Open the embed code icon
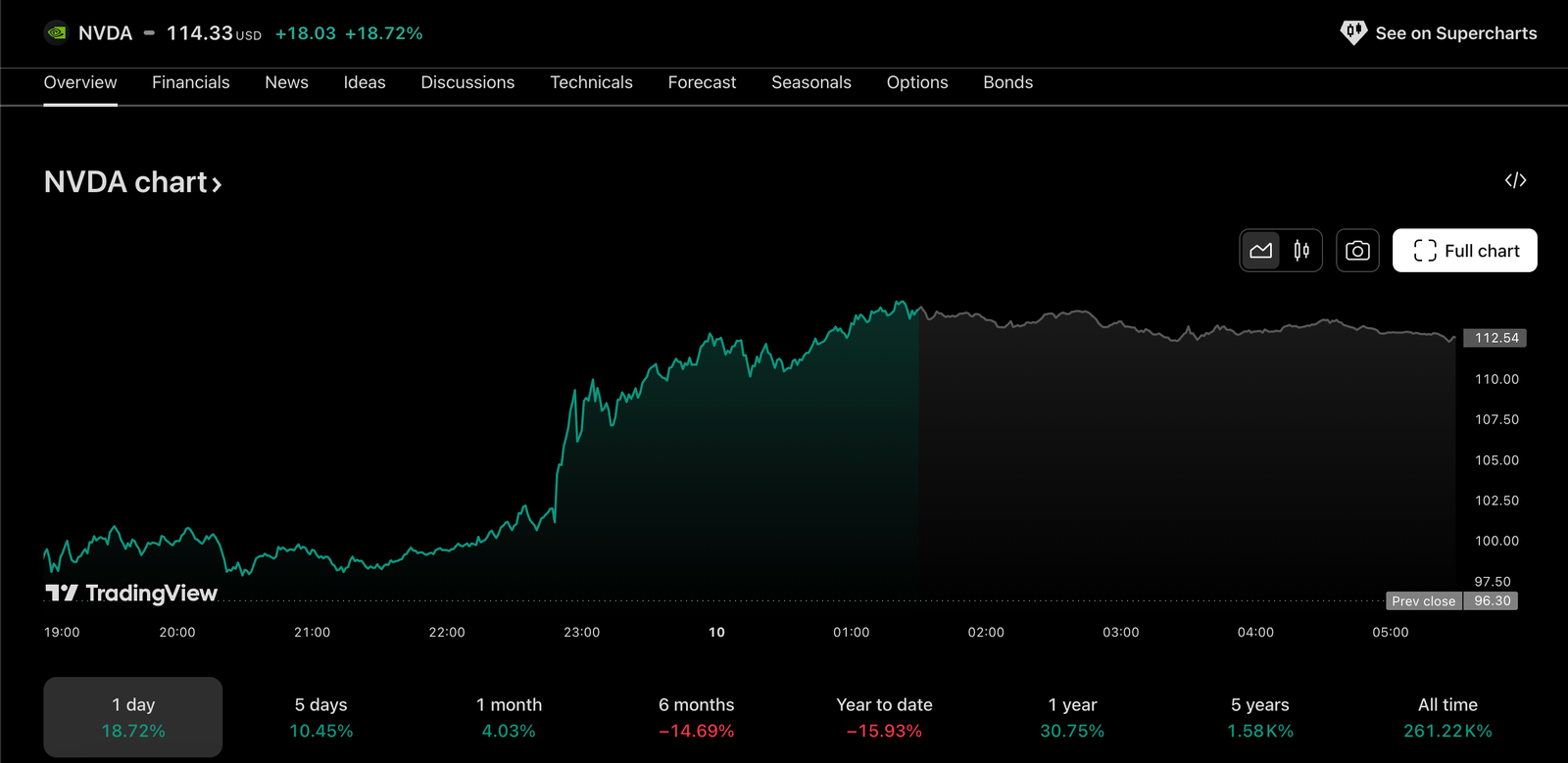Screen dimensions: 1568x763 pyautogui.click(x=1515, y=180)
